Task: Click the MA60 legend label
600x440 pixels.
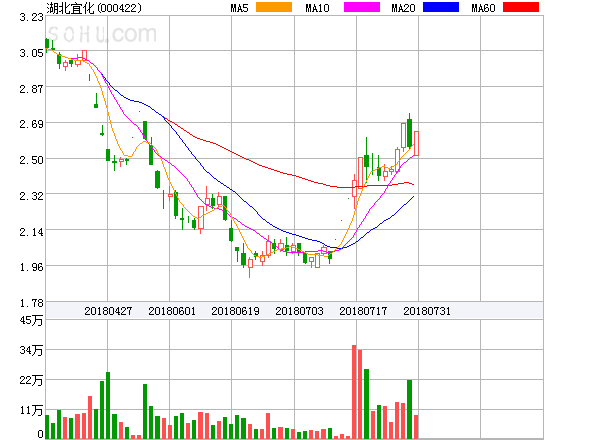Action: 483,8
